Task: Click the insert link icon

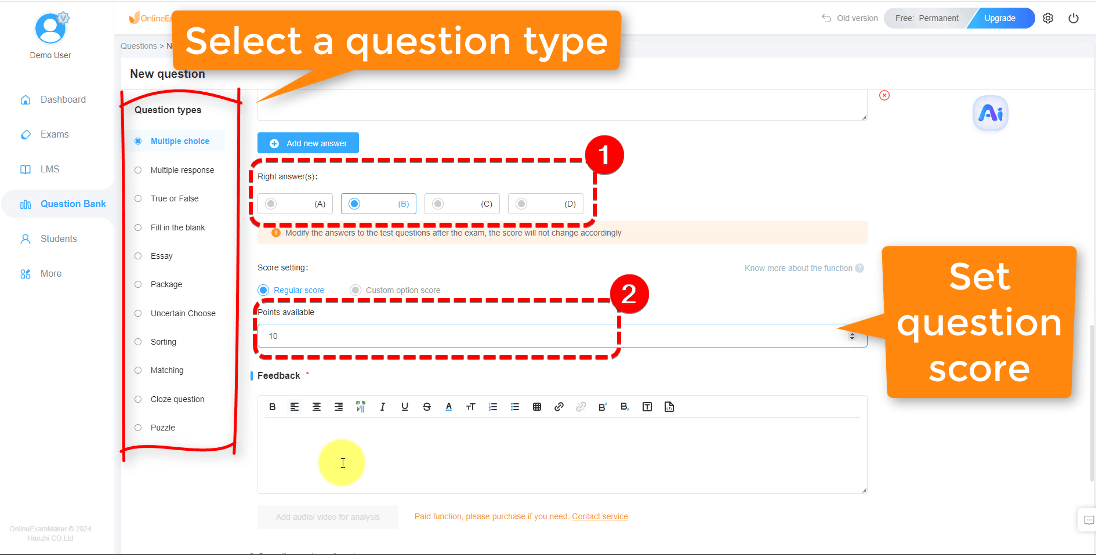Action: pos(559,407)
